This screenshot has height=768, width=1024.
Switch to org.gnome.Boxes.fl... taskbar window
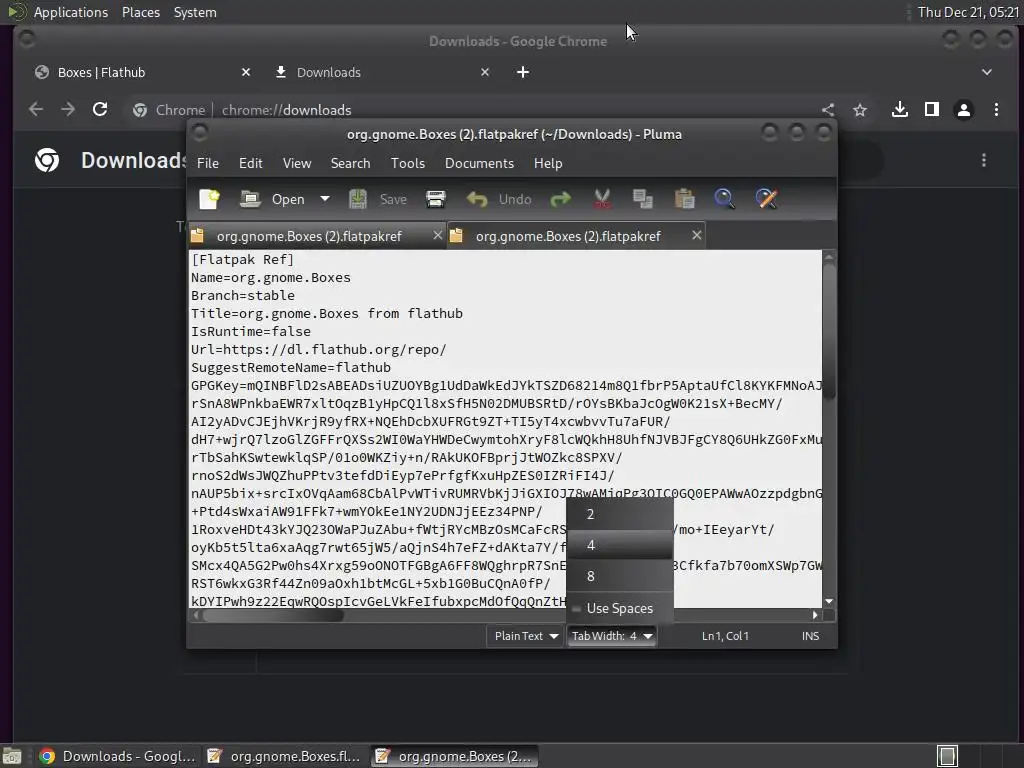coord(285,756)
